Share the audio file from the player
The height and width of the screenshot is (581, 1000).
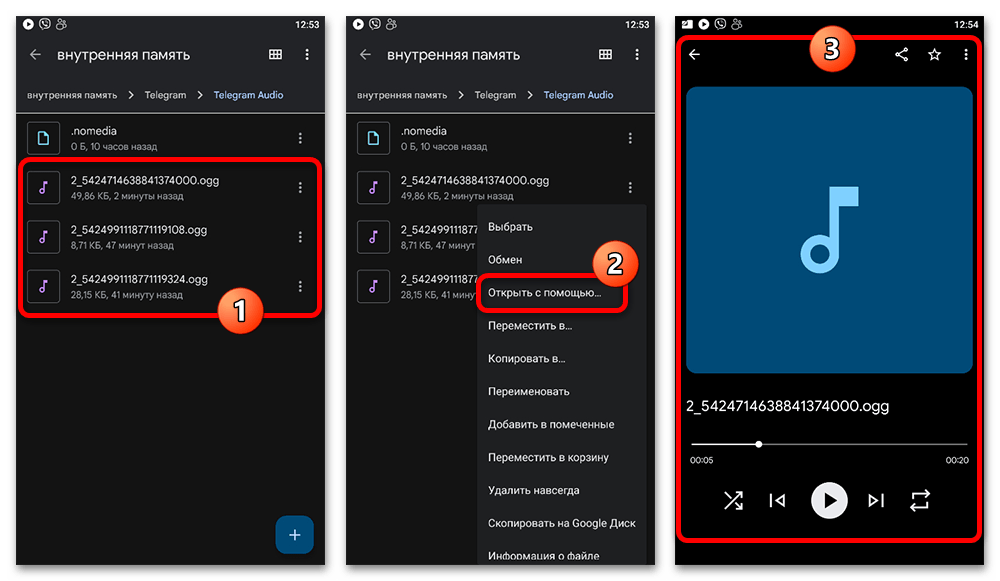(x=901, y=55)
